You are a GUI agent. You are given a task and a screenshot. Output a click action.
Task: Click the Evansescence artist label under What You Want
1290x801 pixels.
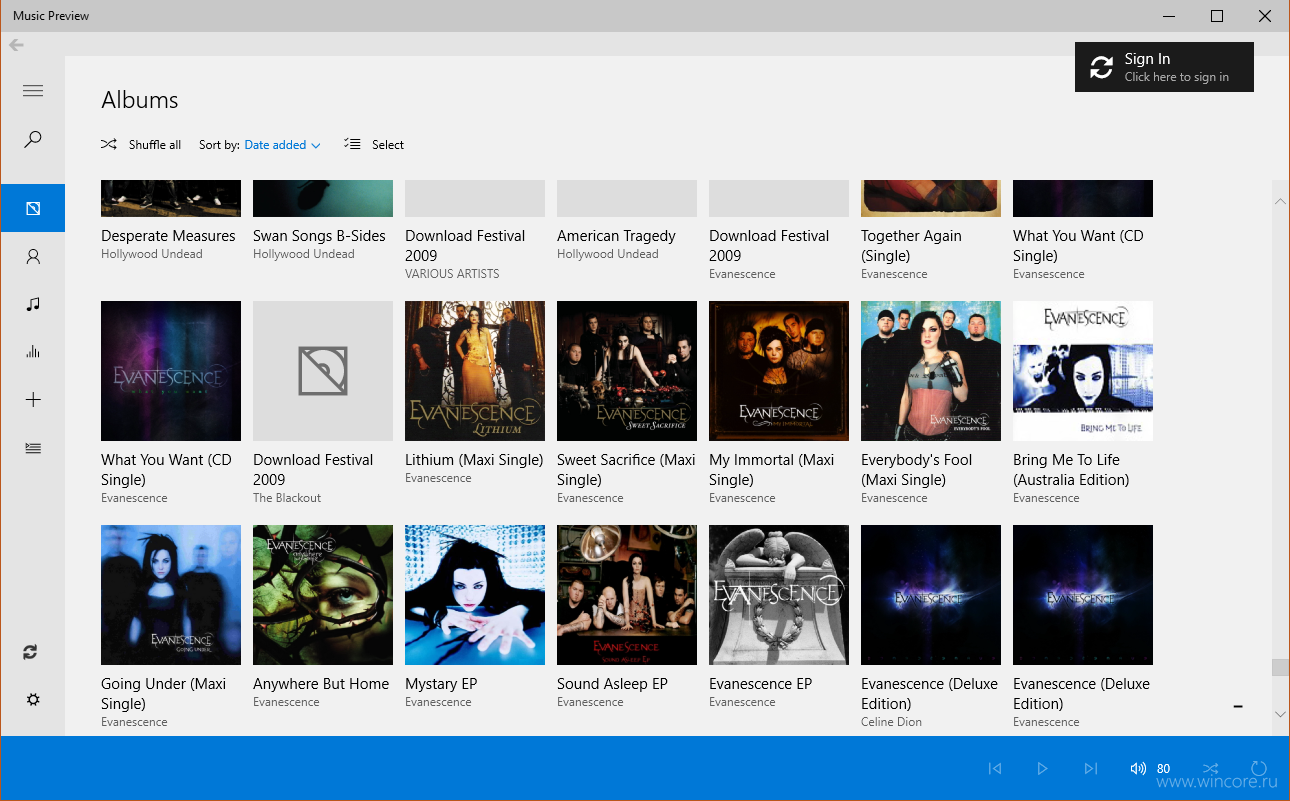click(x=1049, y=274)
